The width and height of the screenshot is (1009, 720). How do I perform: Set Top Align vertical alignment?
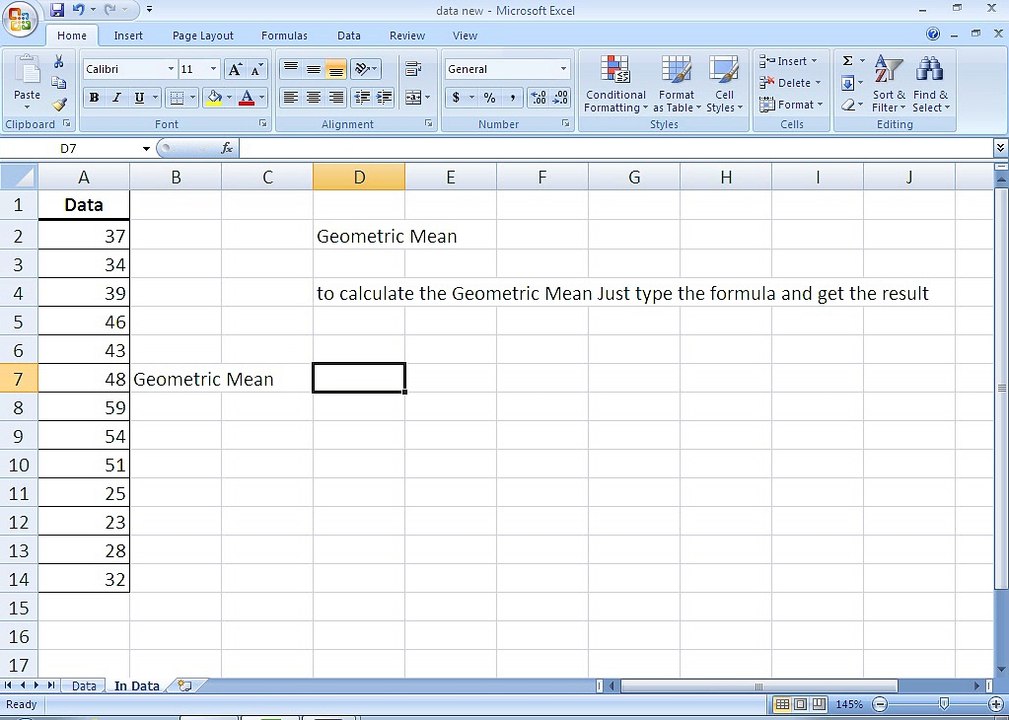(291, 69)
